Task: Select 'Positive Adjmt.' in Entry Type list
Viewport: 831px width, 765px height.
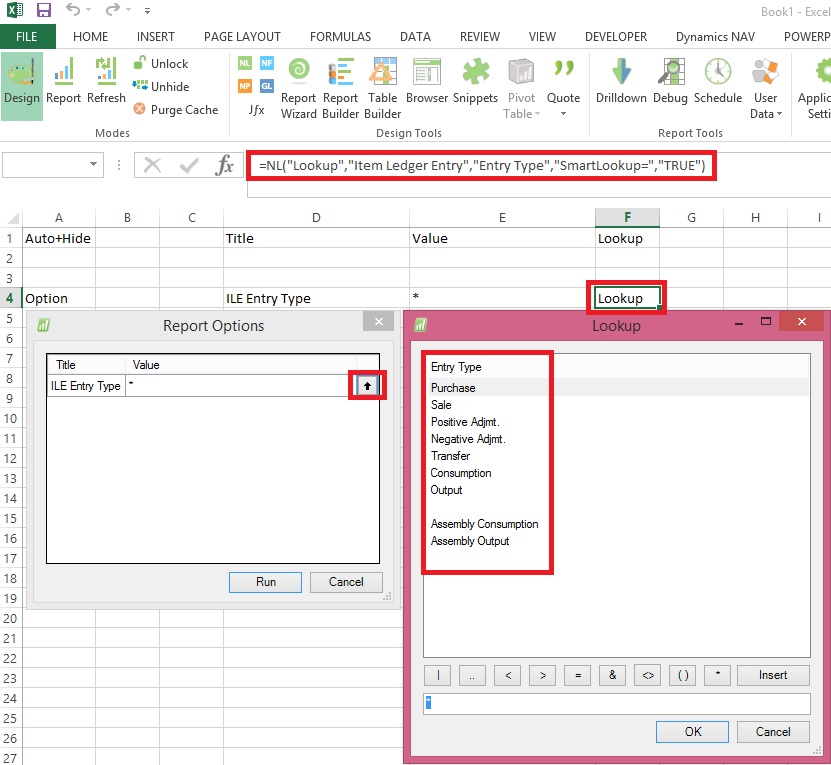Action: tap(465, 422)
